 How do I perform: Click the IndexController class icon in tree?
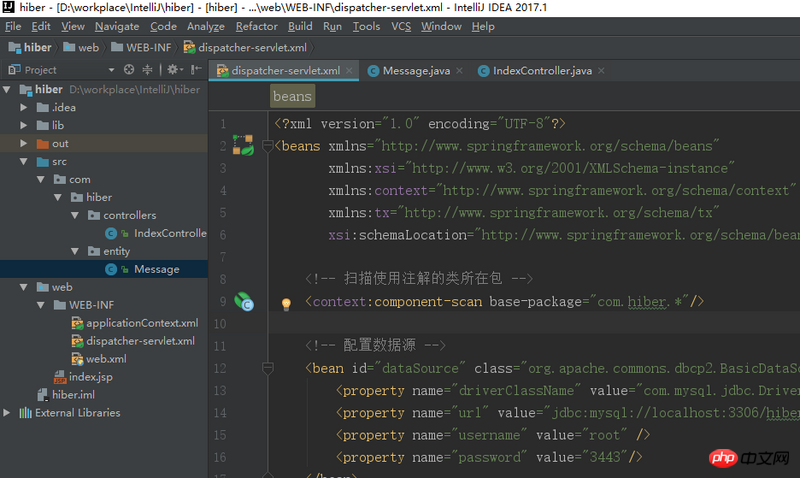pyautogui.click(x=111, y=234)
